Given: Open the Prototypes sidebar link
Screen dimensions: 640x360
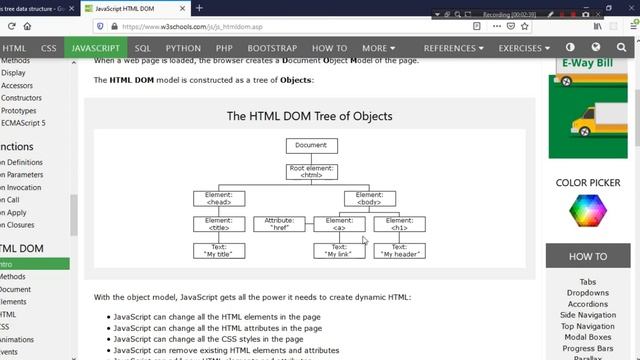Looking at the screenshot, I should (x=18, y=111).
